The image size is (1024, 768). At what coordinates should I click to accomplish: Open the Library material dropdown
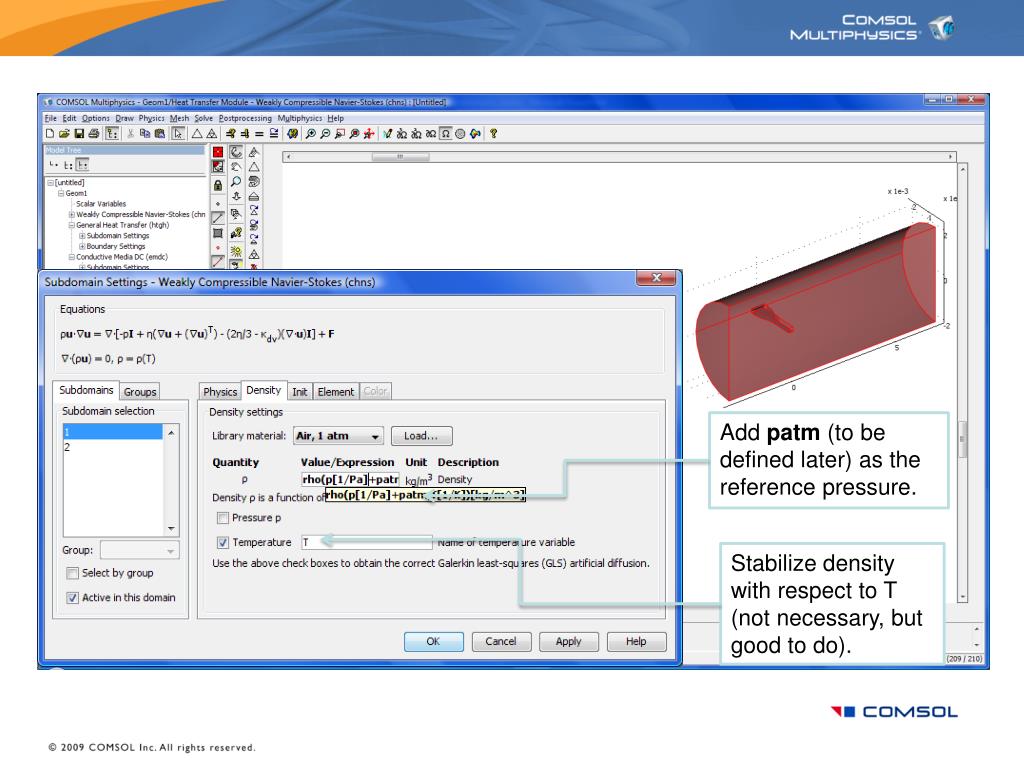pos(338,436)
